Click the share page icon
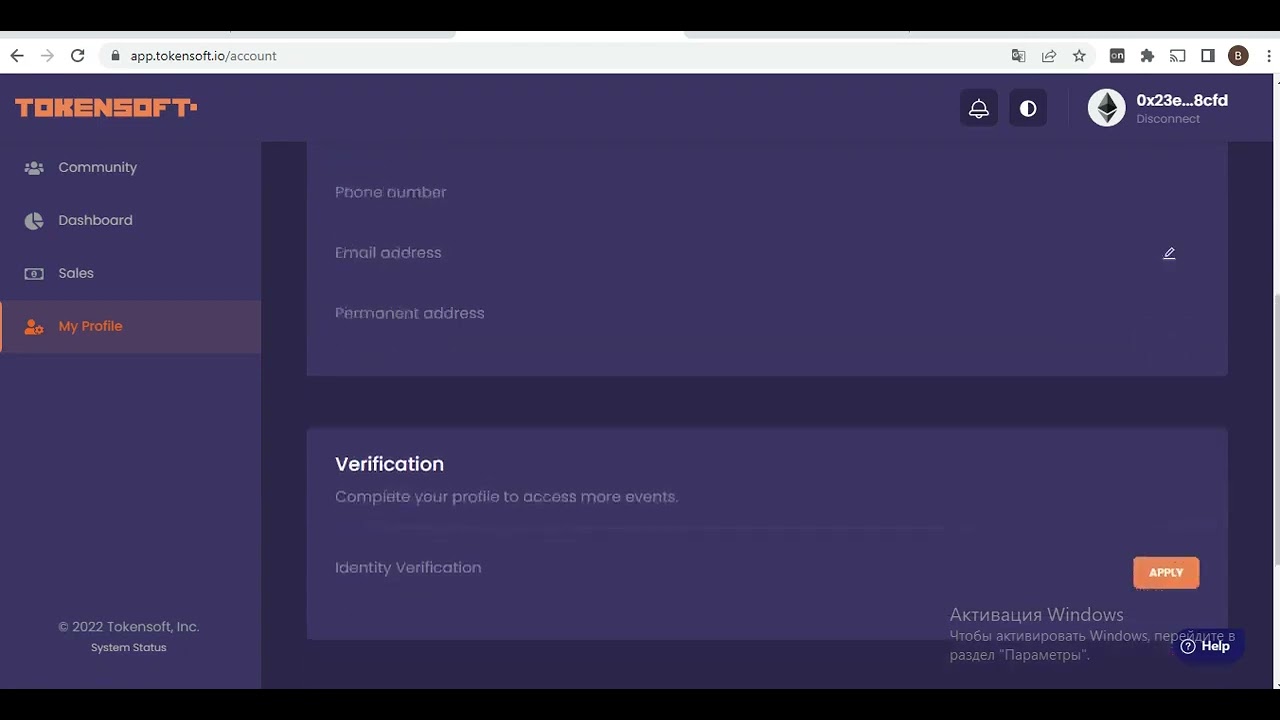 pyautogui.click(x=1049, y=56)
